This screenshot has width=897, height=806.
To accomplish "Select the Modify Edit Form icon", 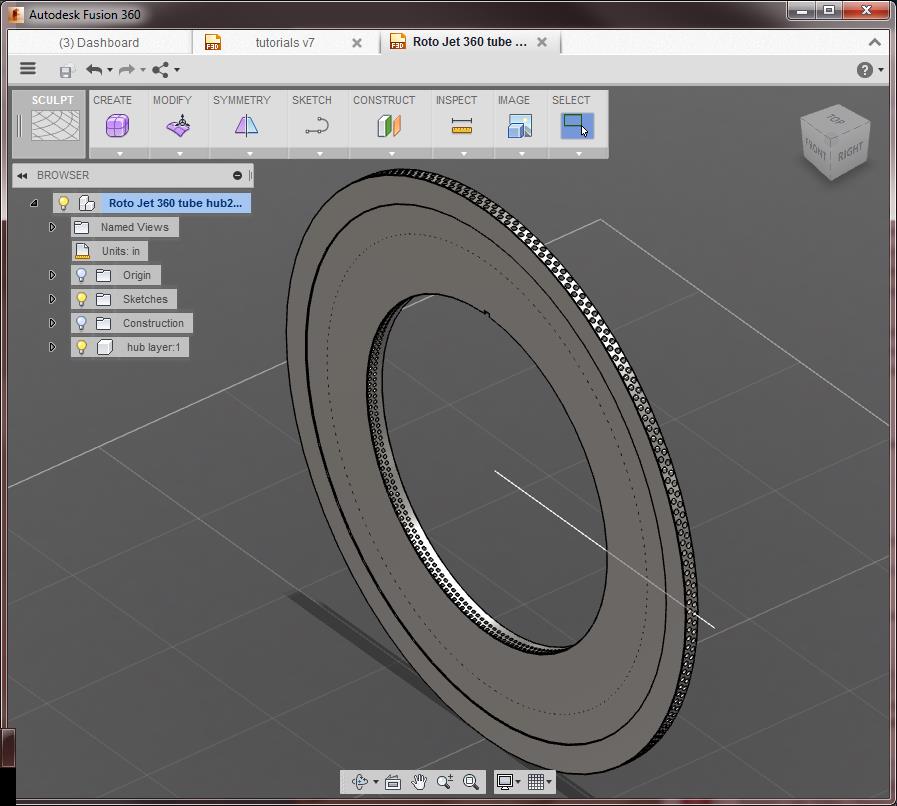I will 181,126.
